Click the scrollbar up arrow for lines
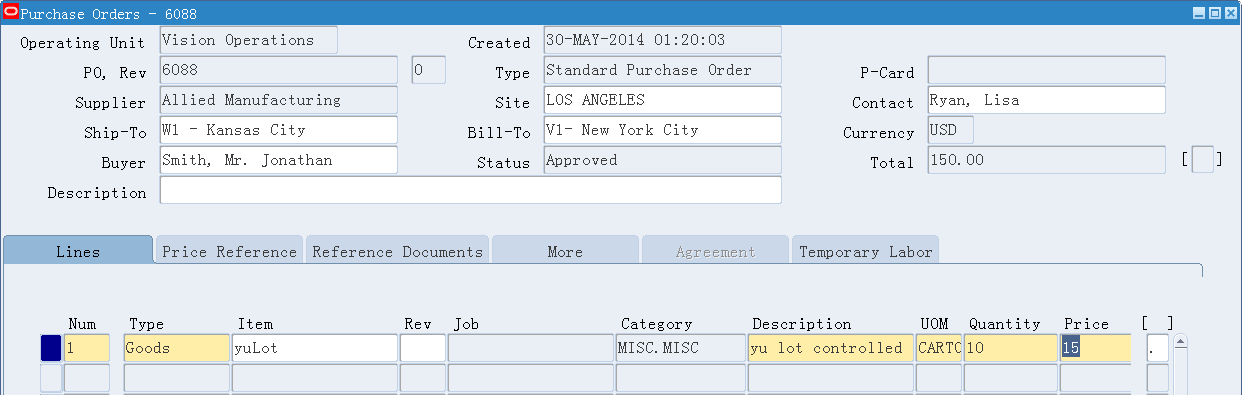 (1181, 342)
